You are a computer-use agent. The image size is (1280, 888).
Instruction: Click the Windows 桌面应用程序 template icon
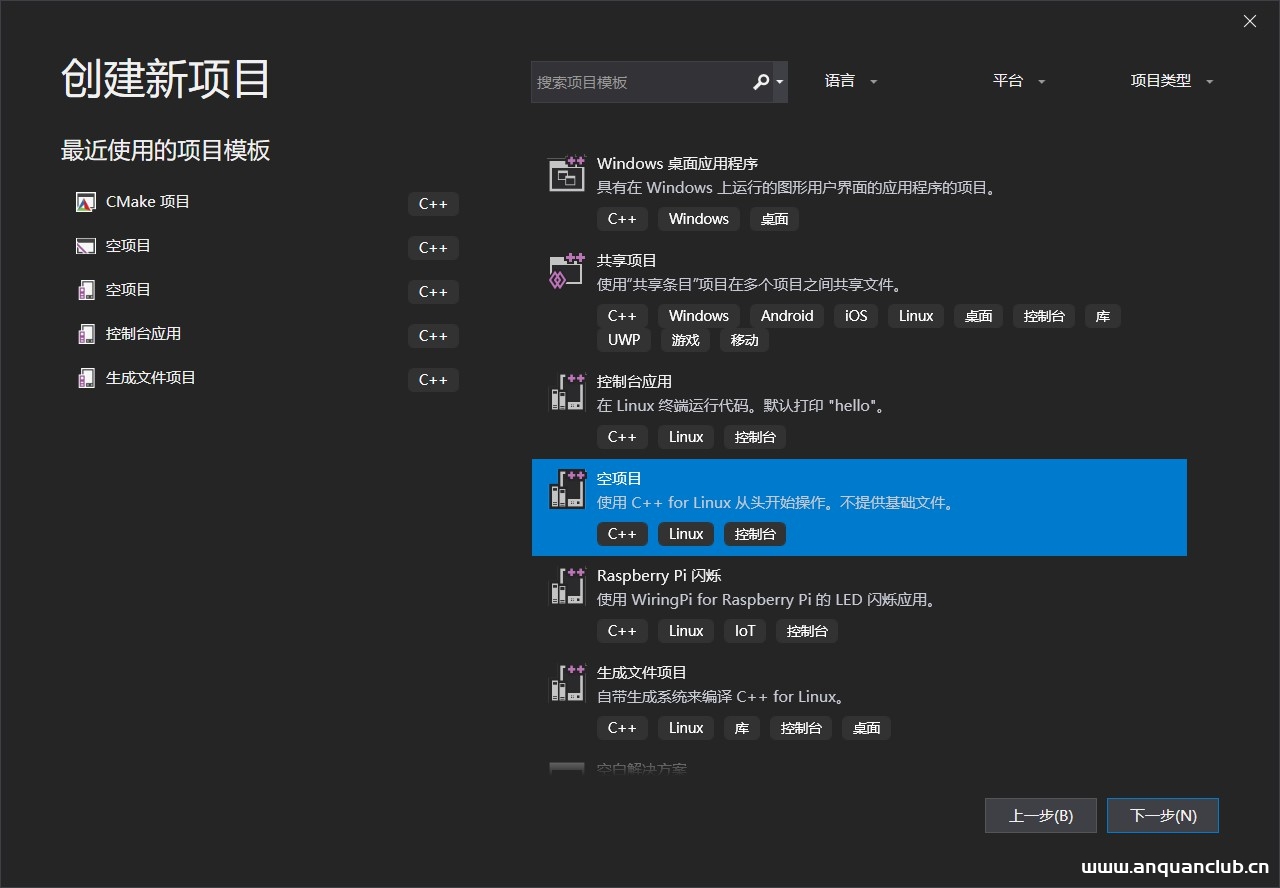tap(566, 173)
